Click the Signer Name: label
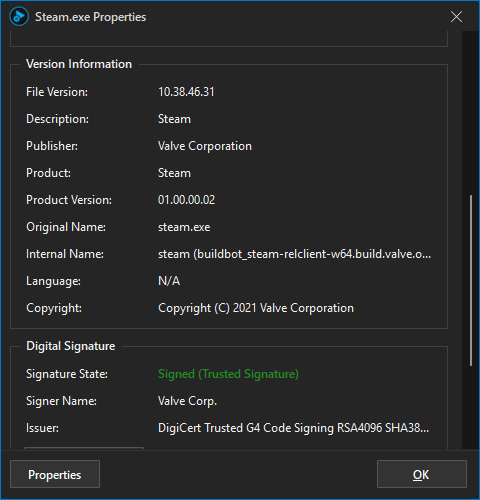Viewport: 480px width, 500px height. tap(61, 401)
